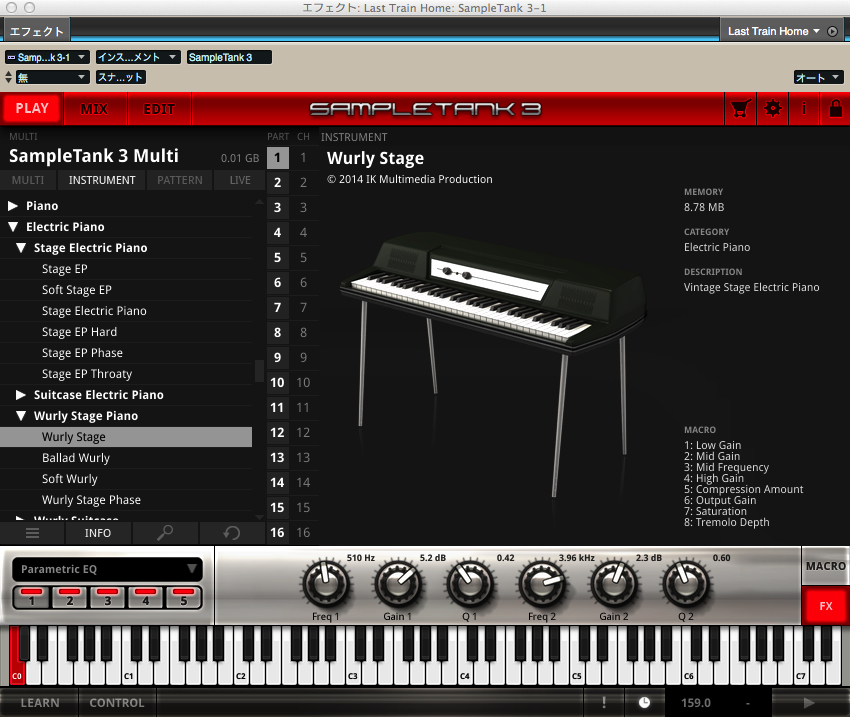Image resolution: width=850 pixels, height=717 pixels.
Task: Click the exclamation panic icon
Action: 604,702
